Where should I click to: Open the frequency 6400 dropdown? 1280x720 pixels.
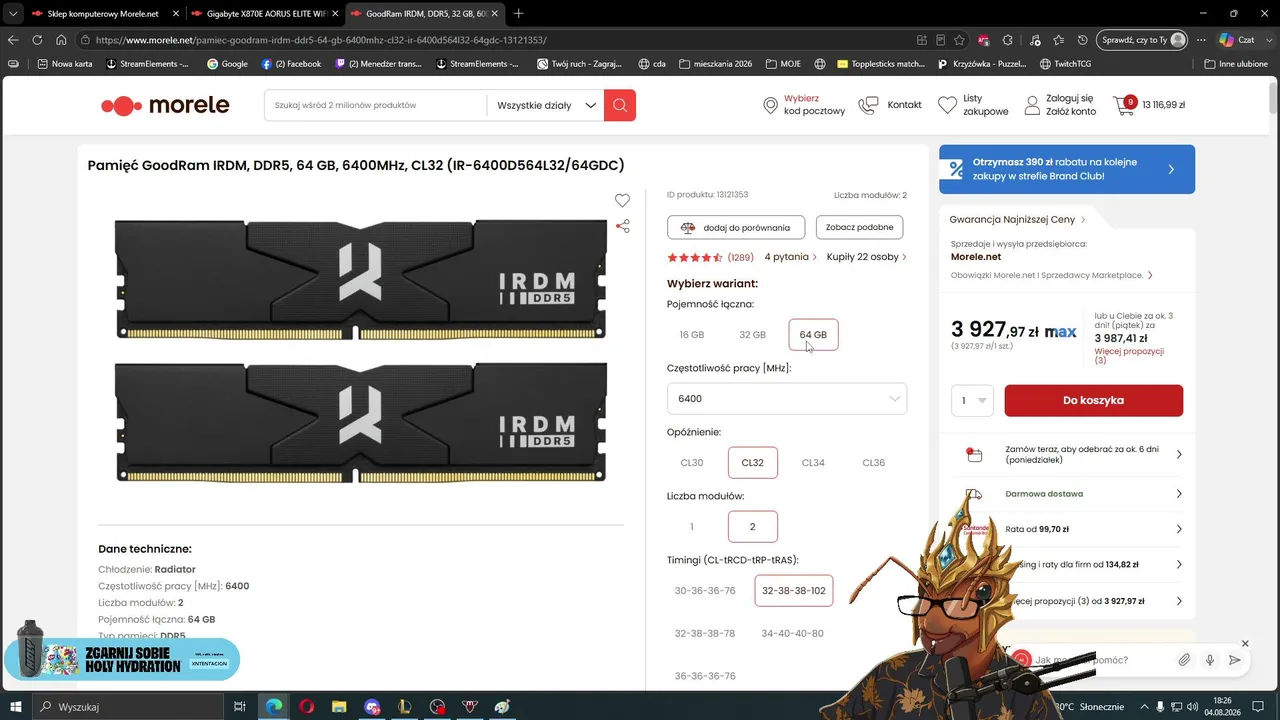coord(787,399)
